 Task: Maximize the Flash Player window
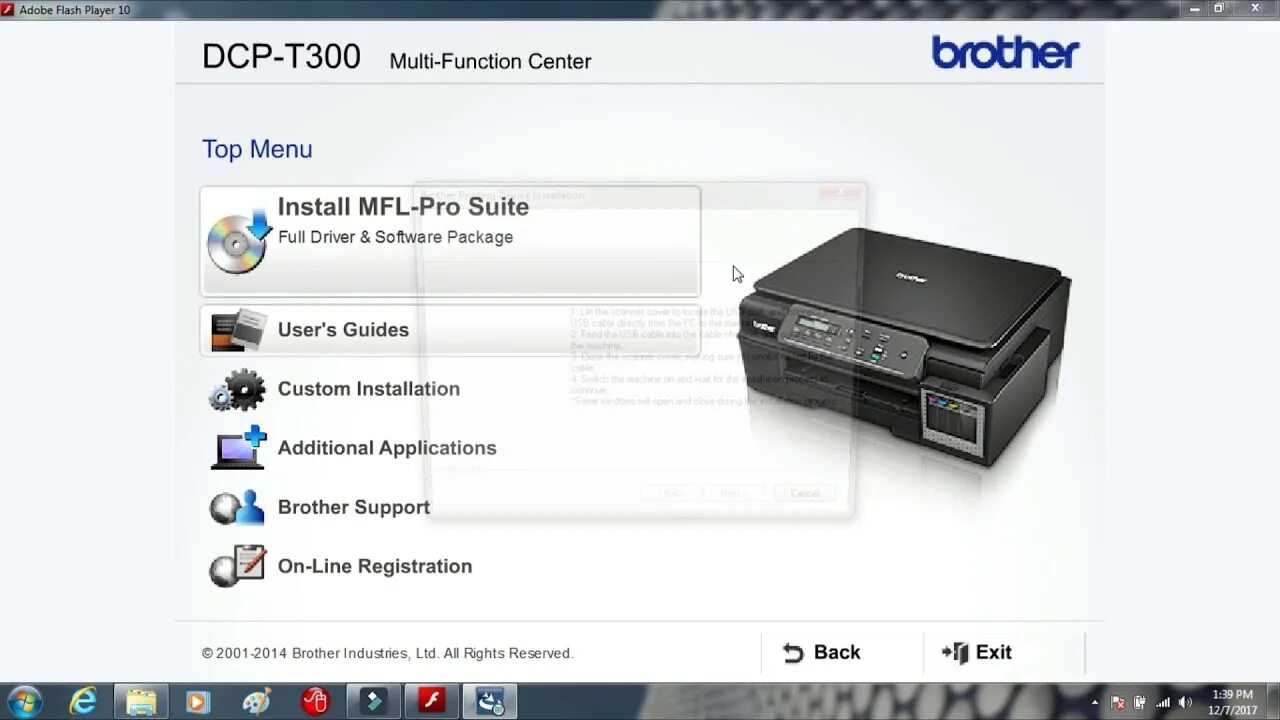tap(1220, 8)
